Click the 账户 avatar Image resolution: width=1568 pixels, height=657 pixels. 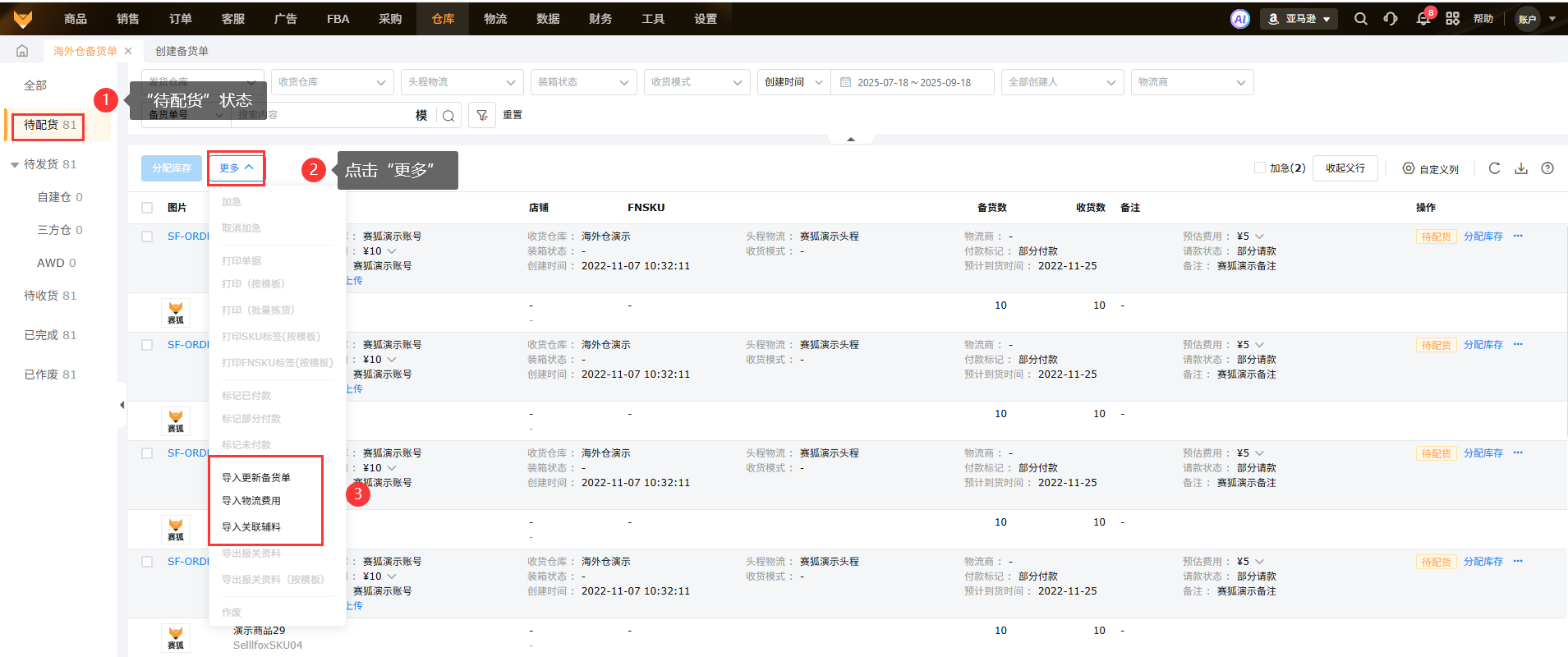pos(1527,19)
